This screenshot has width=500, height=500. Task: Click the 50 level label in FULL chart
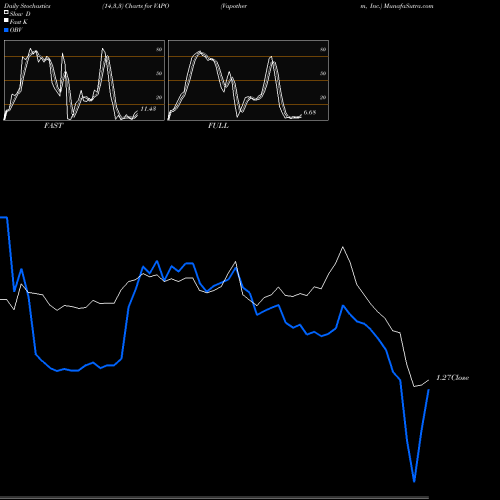point(323,73)
